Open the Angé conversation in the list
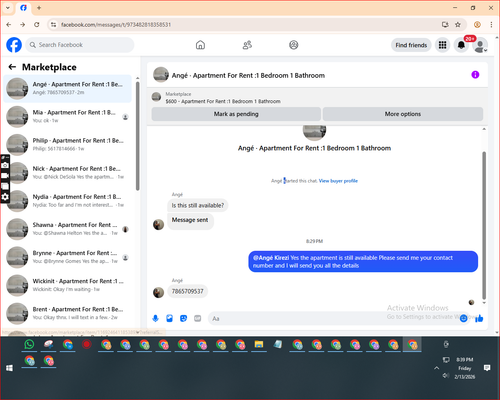Screen dimensions: 500x400 pos(67,88)
